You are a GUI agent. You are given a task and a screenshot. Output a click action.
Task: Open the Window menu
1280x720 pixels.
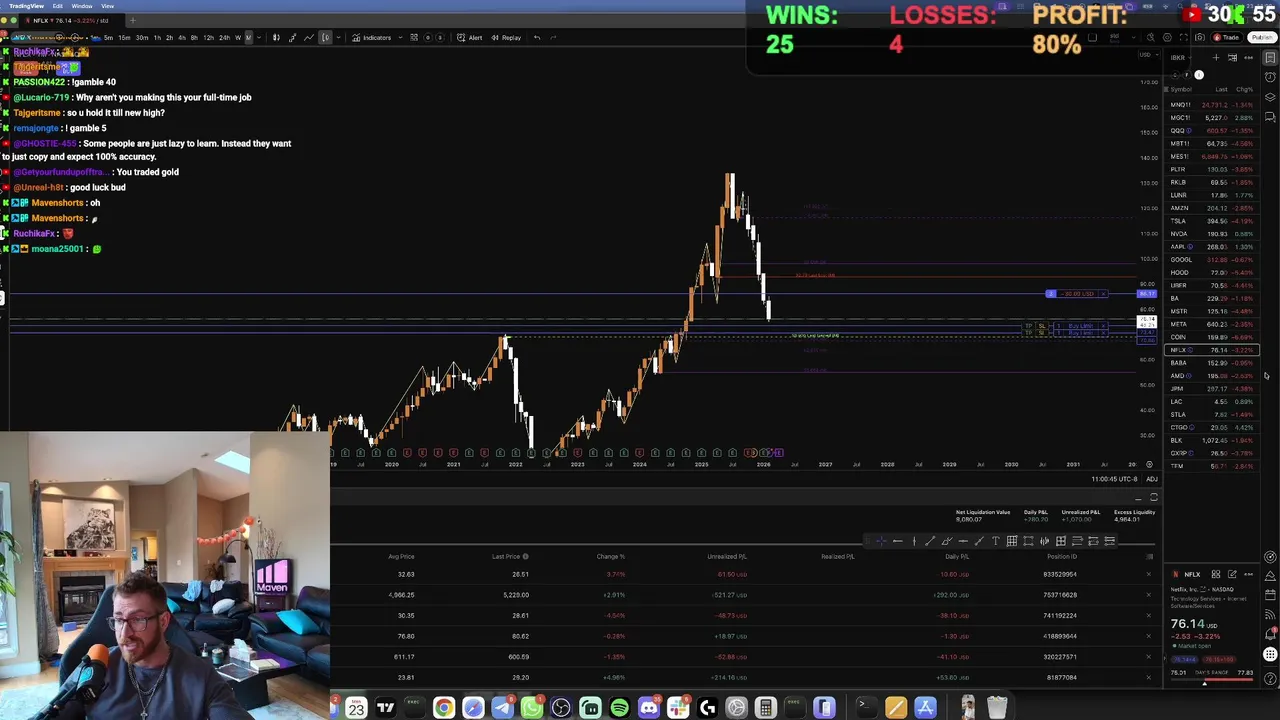(82, 6)
